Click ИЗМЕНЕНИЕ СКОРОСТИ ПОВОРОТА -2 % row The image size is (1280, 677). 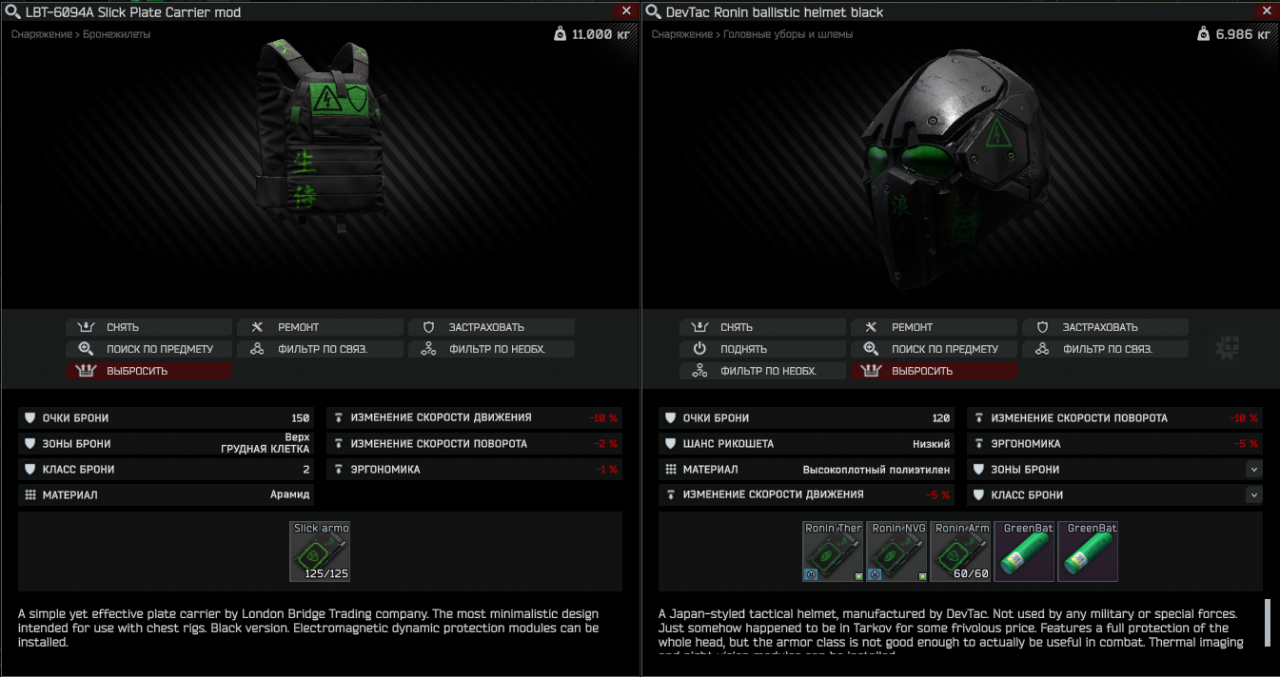pos(475,444)
